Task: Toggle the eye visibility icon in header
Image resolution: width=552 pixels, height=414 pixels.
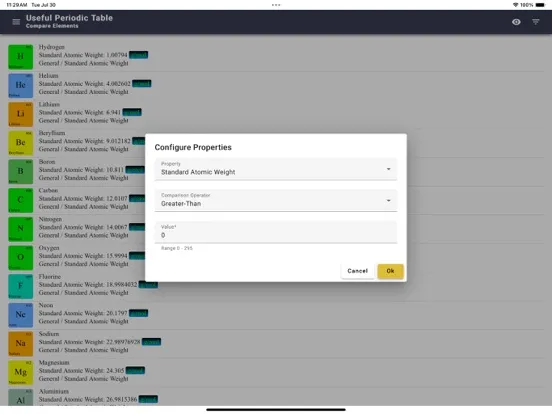Action: [516, 22]
